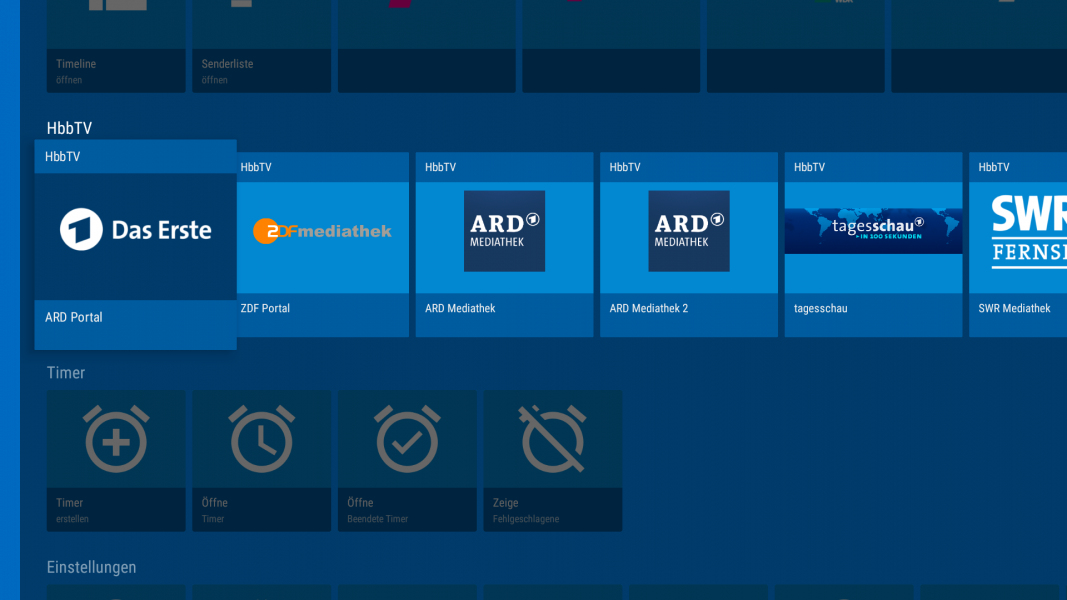Click the bright blue left sidebar strip
This screenshot has width=1067, height=600.
[x=9, y=300]
